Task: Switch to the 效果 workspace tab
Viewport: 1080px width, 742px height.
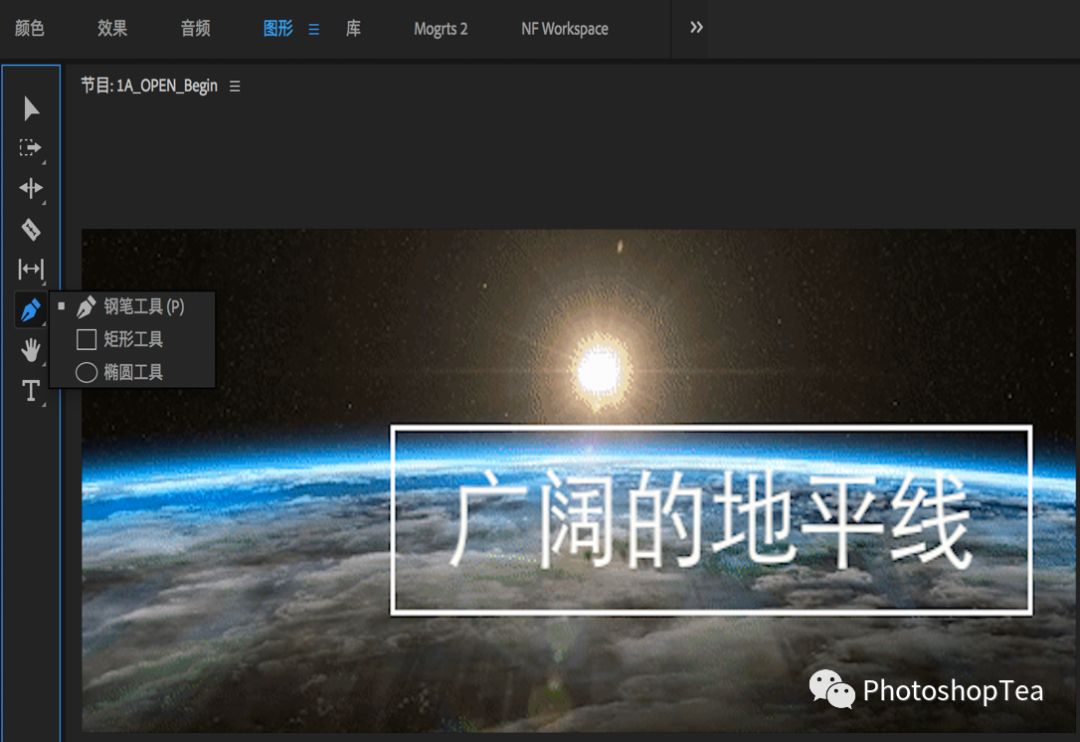Action: pos(112,28)
